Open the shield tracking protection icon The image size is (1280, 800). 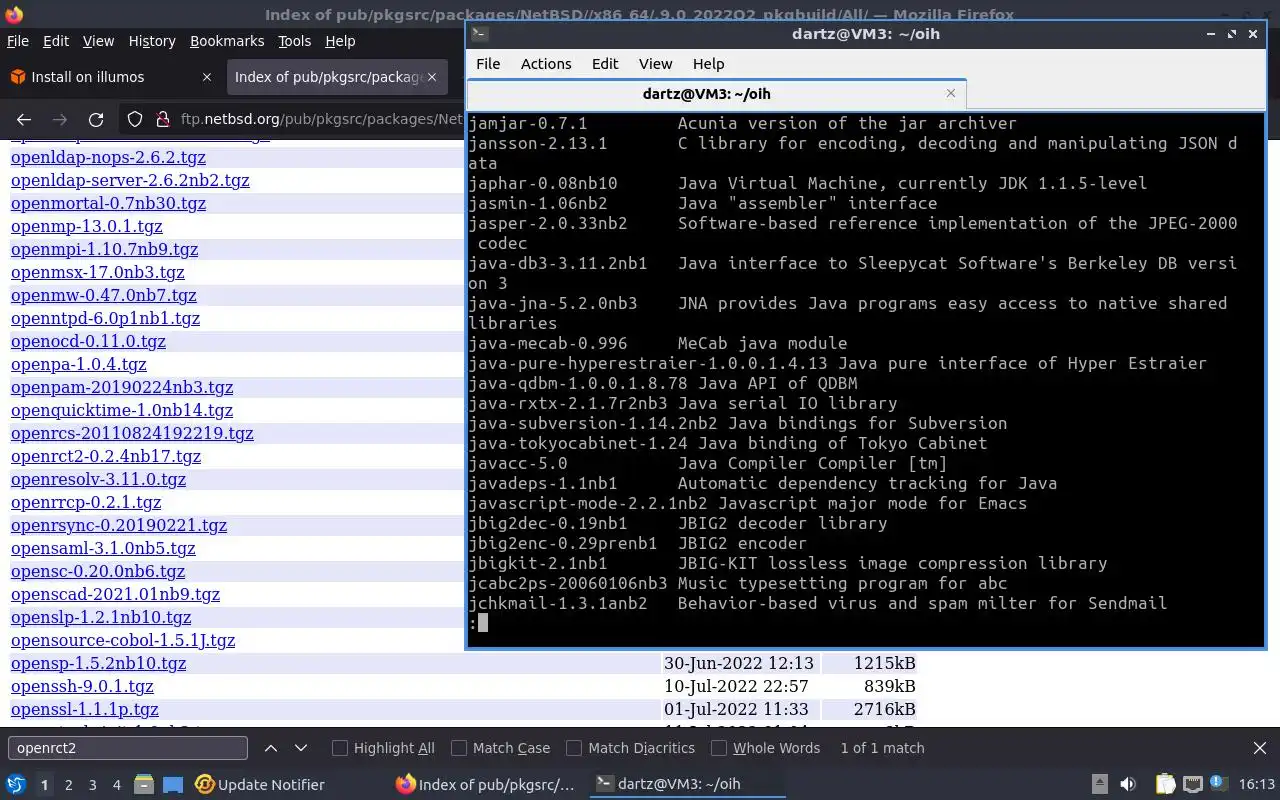(135, 119)
